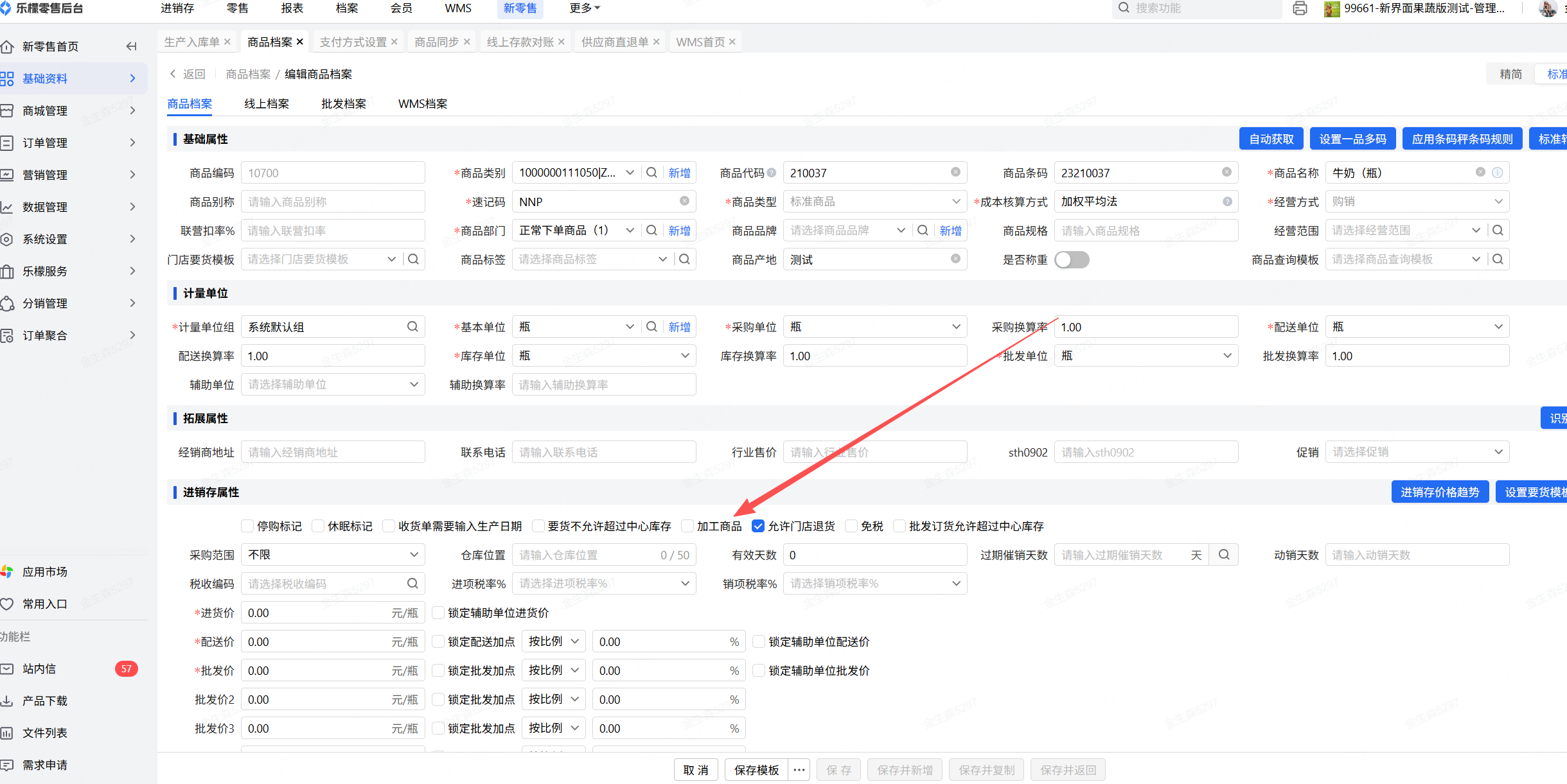Open 站内信 messages from the sidebar
This screenshot has height=784, width=1567.
[x=39, y=668]
